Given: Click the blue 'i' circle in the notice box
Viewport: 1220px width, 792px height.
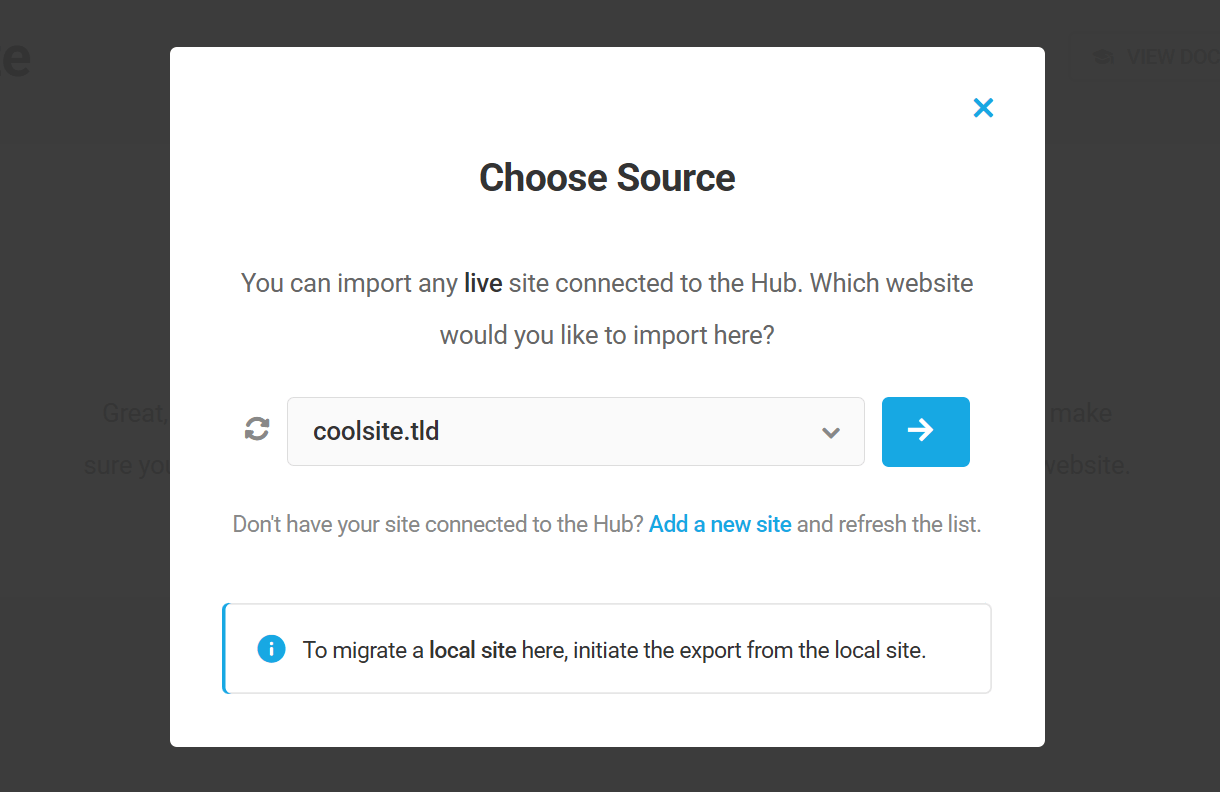Looking at the screenshot, I should coord(271,649).
